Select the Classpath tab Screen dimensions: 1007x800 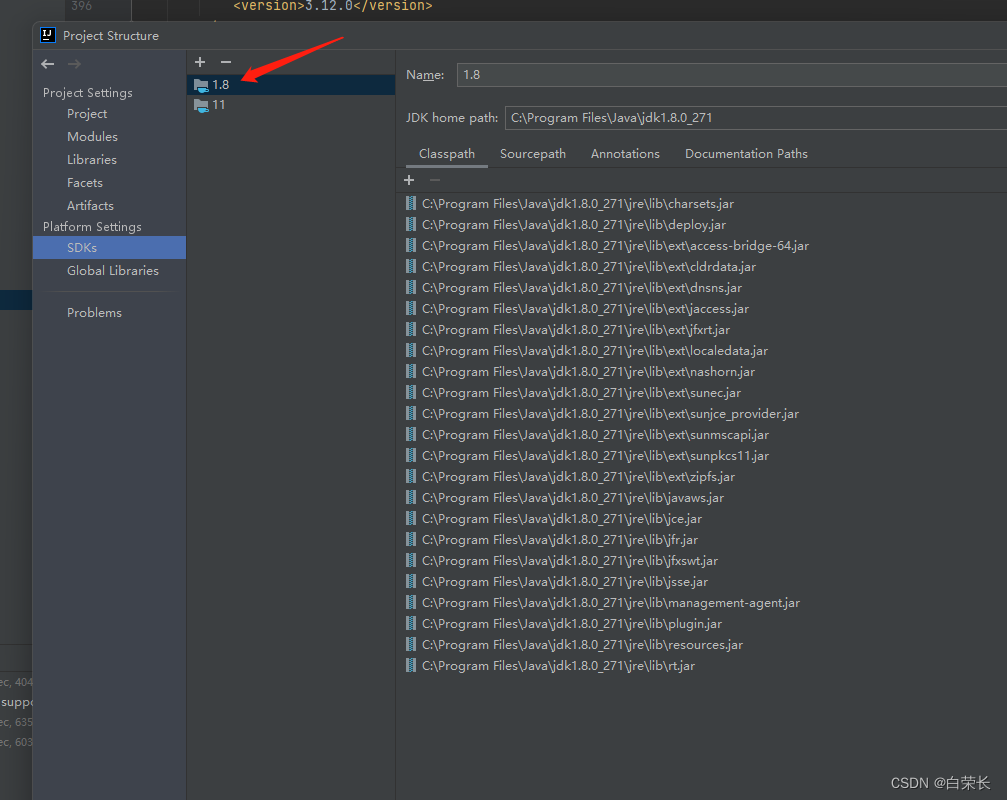446,153
